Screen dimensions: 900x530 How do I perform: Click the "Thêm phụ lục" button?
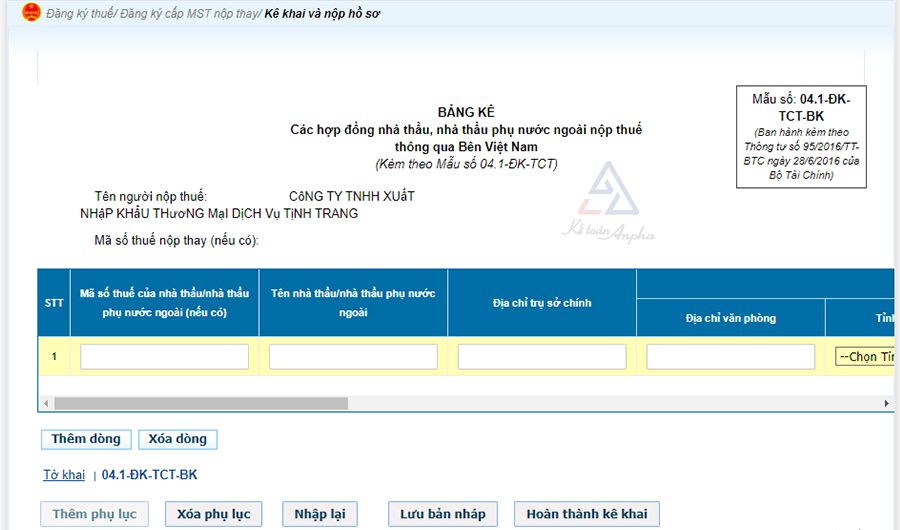tap(94, 514)
